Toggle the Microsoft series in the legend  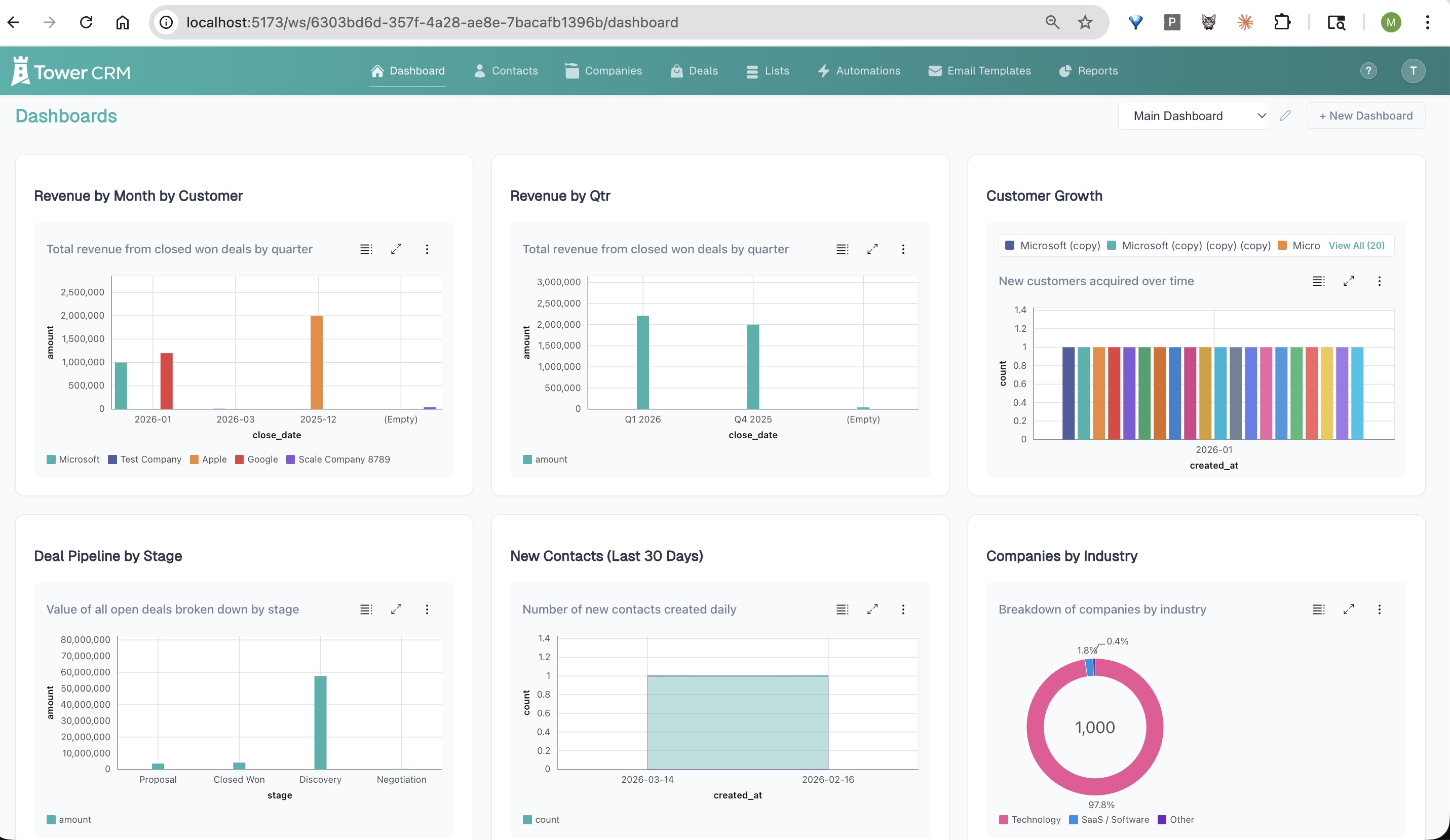[x=73, y=459]
